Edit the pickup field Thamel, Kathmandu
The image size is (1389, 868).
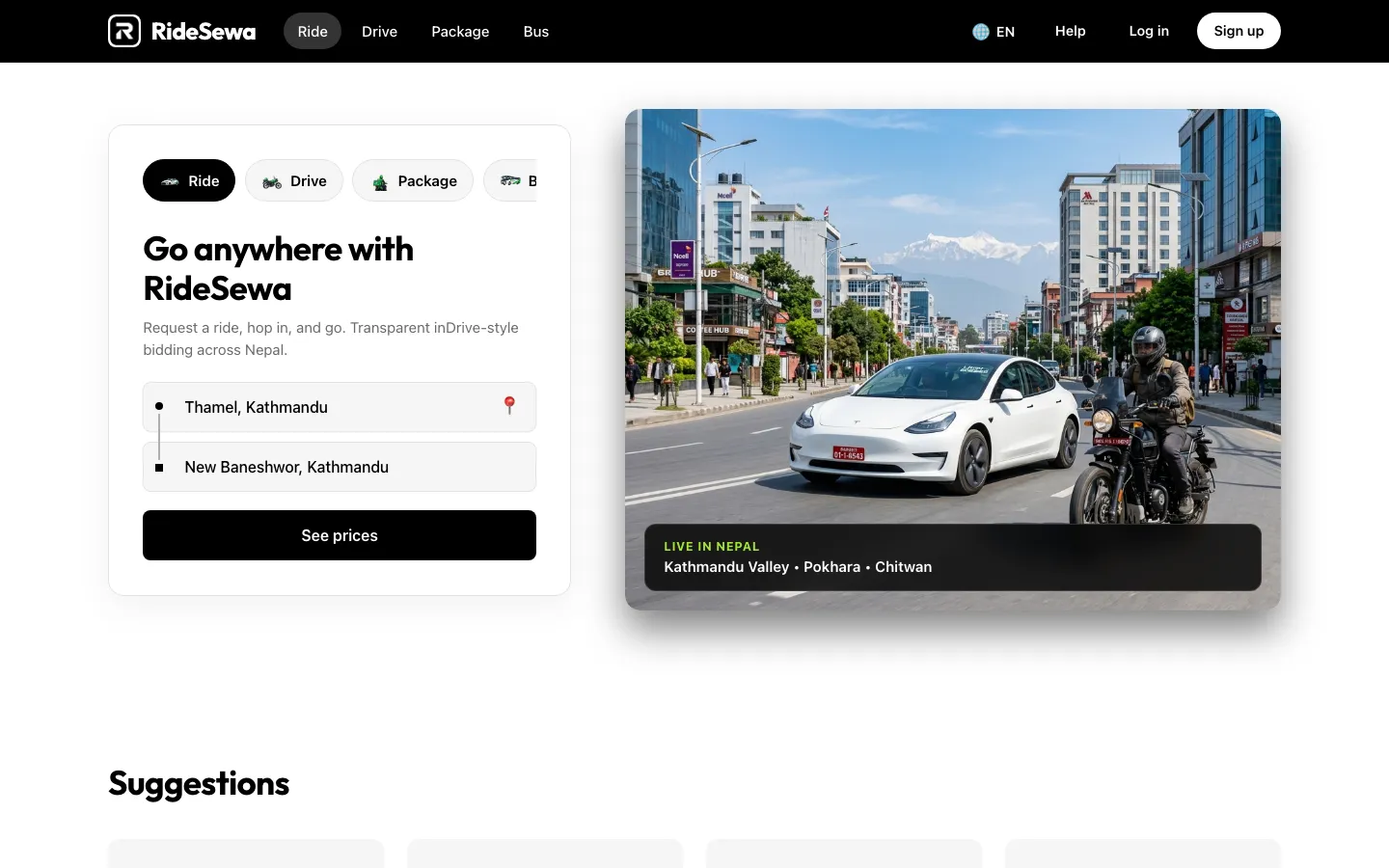(x=340, y=407)
